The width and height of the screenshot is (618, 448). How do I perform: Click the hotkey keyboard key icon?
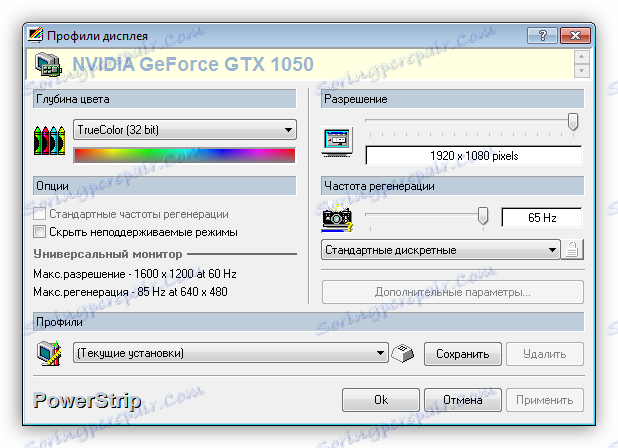click(402, 353)
